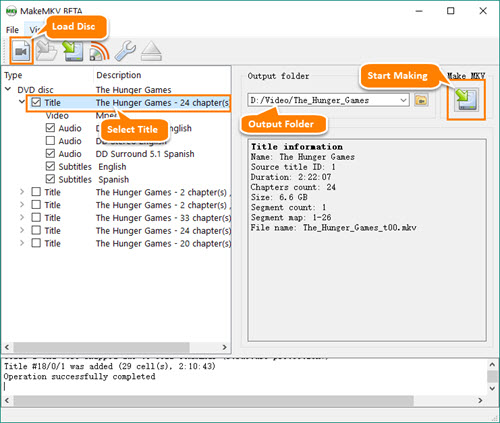Start streaming with the orange waves icon
The height and width of the screenshot is (423, 500).
[99, 51]
